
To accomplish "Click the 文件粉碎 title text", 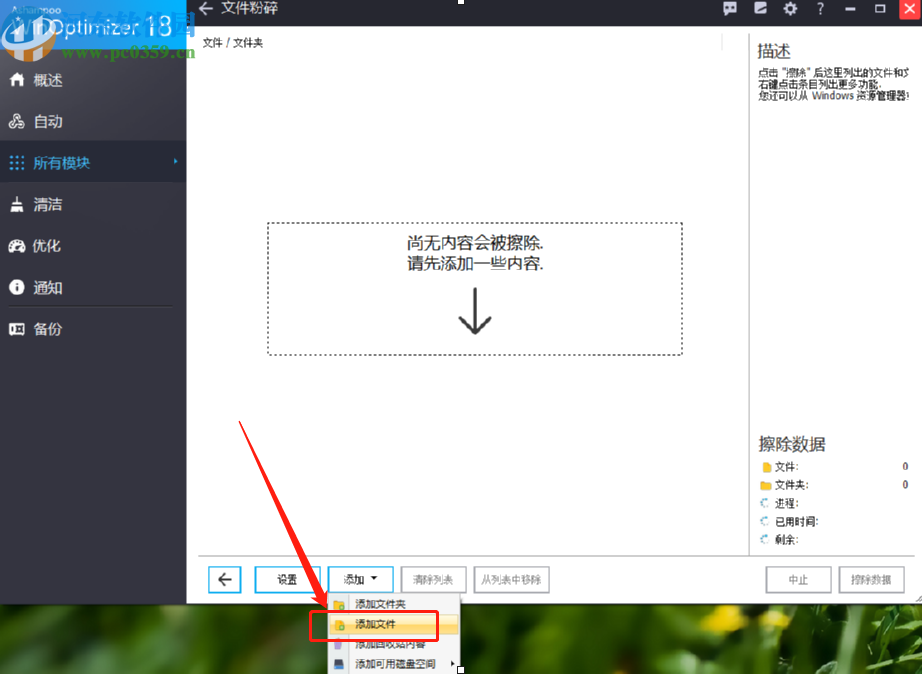I will click(249, 8).
